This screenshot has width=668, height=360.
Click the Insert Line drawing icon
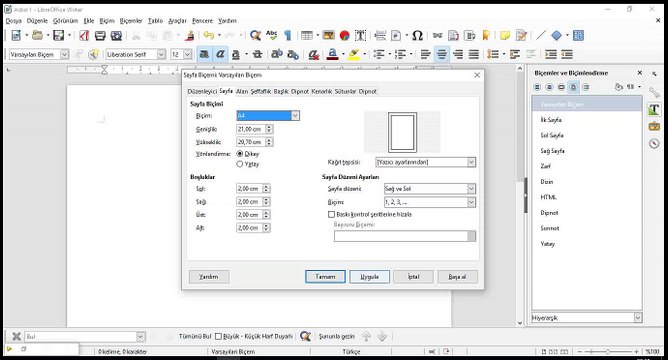541,36
